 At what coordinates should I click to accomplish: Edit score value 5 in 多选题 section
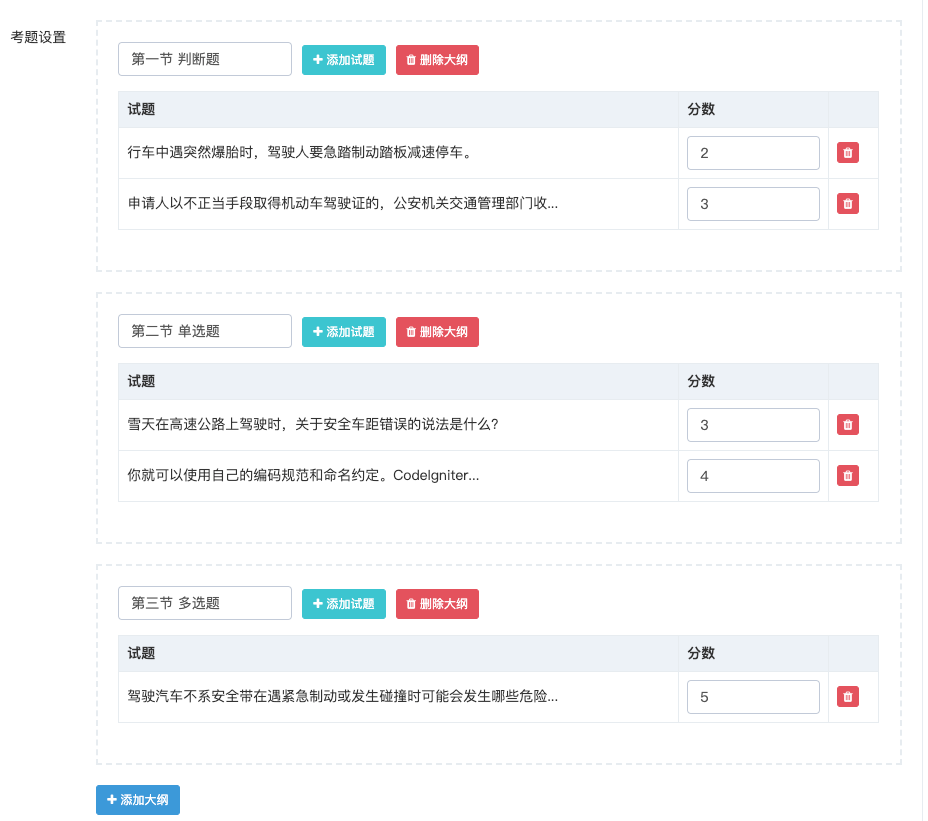753,697
